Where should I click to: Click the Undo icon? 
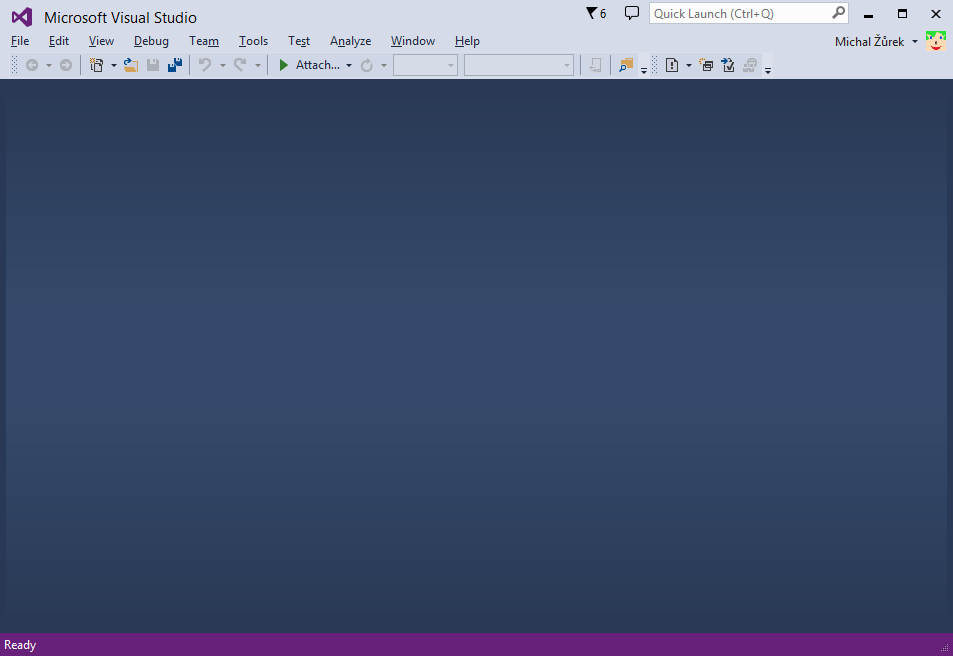click(x=203, y=64)
